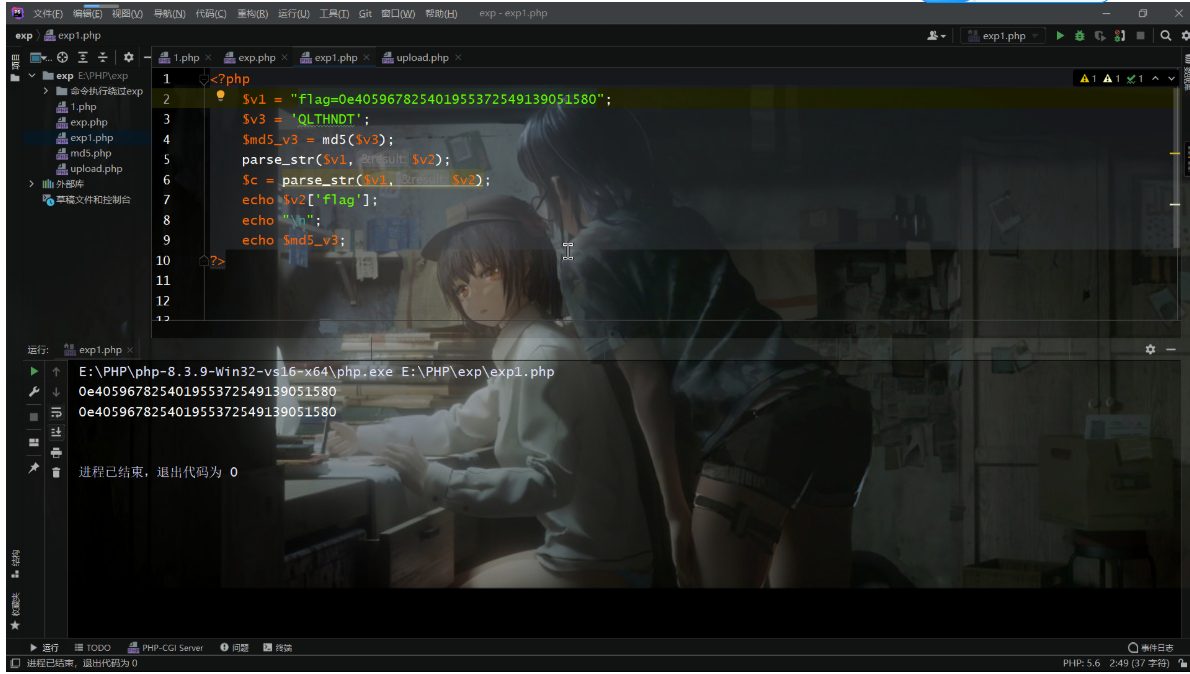The width and height of the screenshot is (1190, 674).
Task: Open the 代码(C) menu
Action: click(210, 14)
